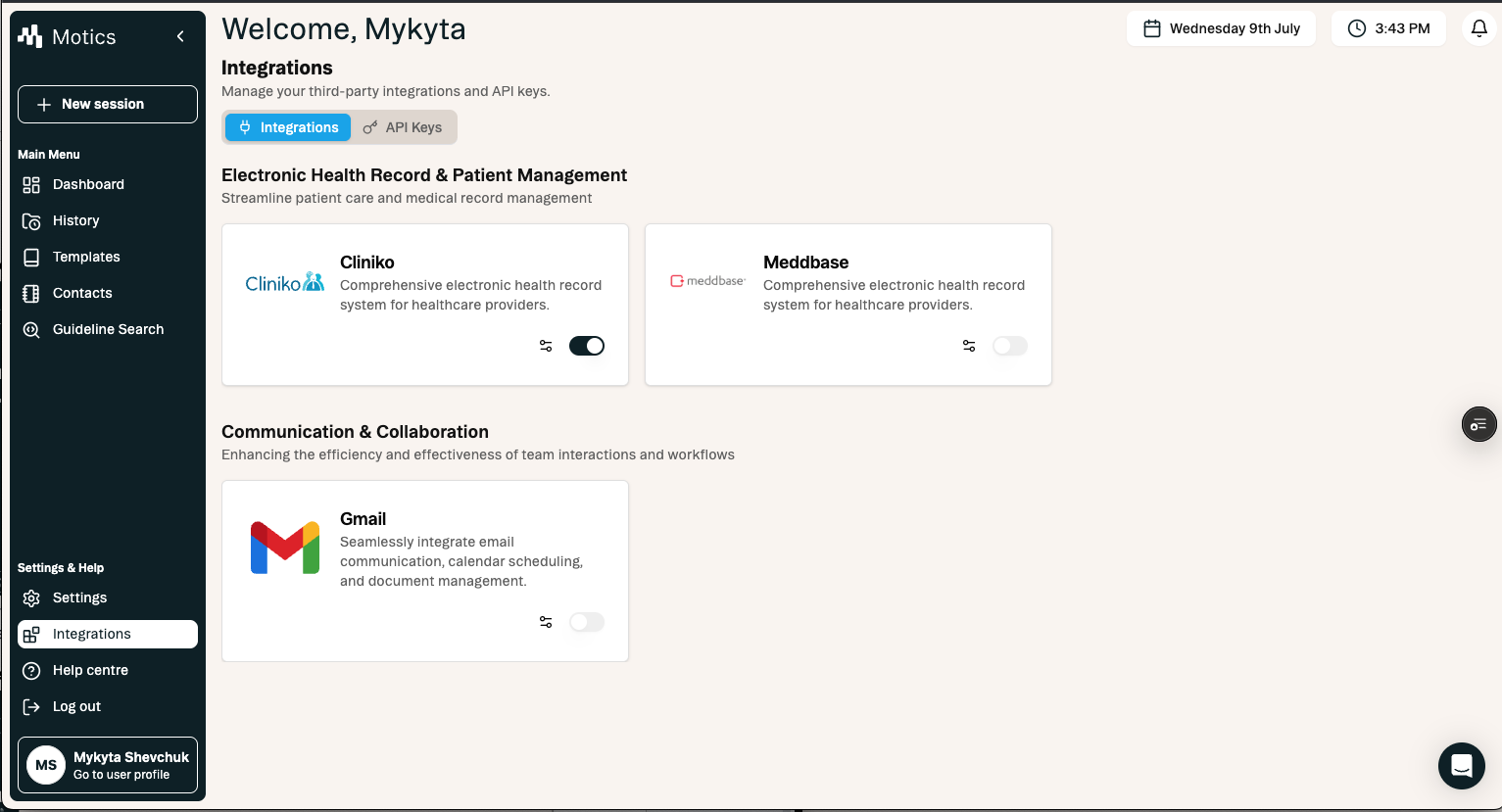Click the Templates book icon
The image size is (1502, 812).
31,257
